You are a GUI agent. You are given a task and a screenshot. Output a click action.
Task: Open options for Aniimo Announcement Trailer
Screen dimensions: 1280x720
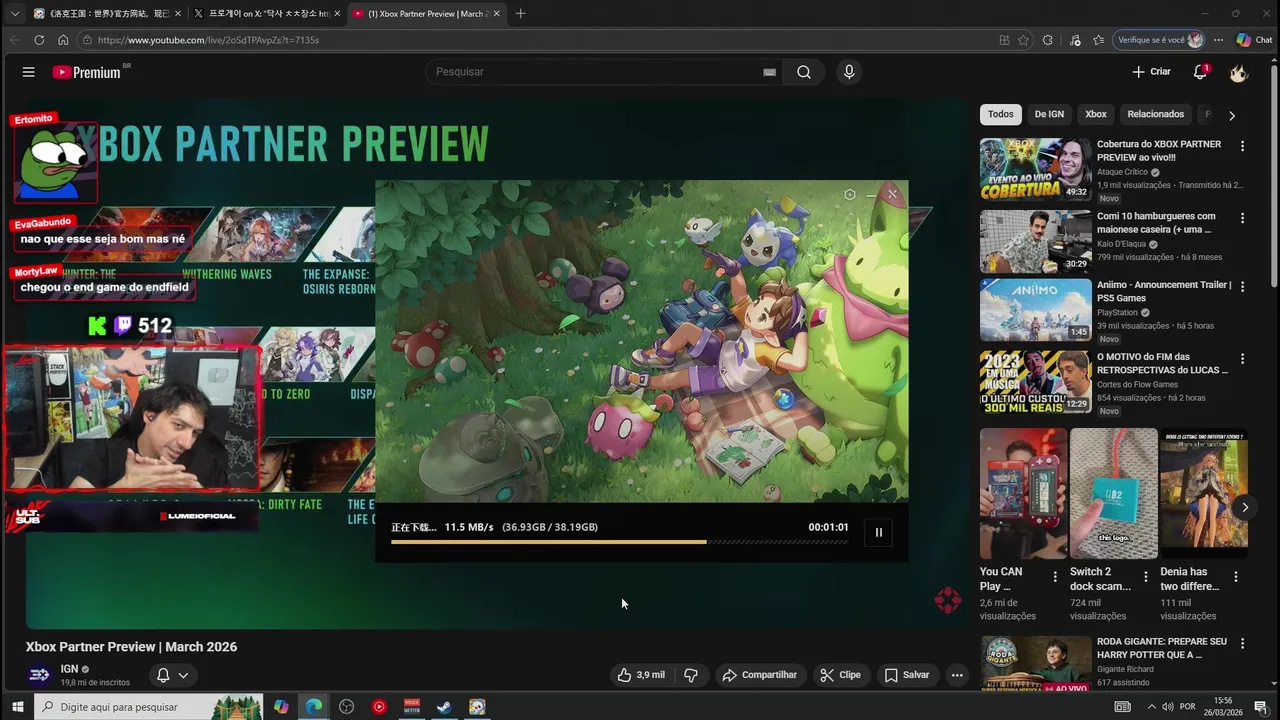click(1243, 287)
